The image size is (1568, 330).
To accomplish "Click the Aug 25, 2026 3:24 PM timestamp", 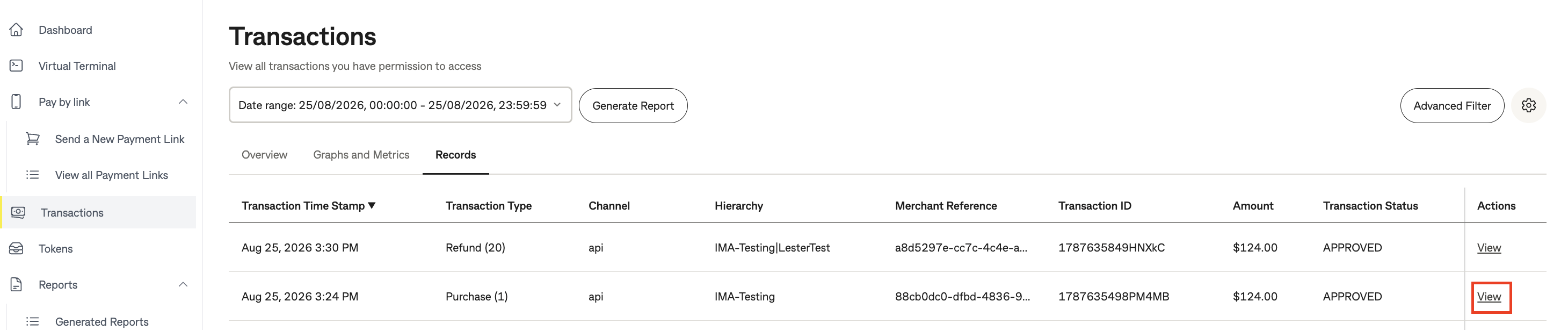I will tap(300, 297).
